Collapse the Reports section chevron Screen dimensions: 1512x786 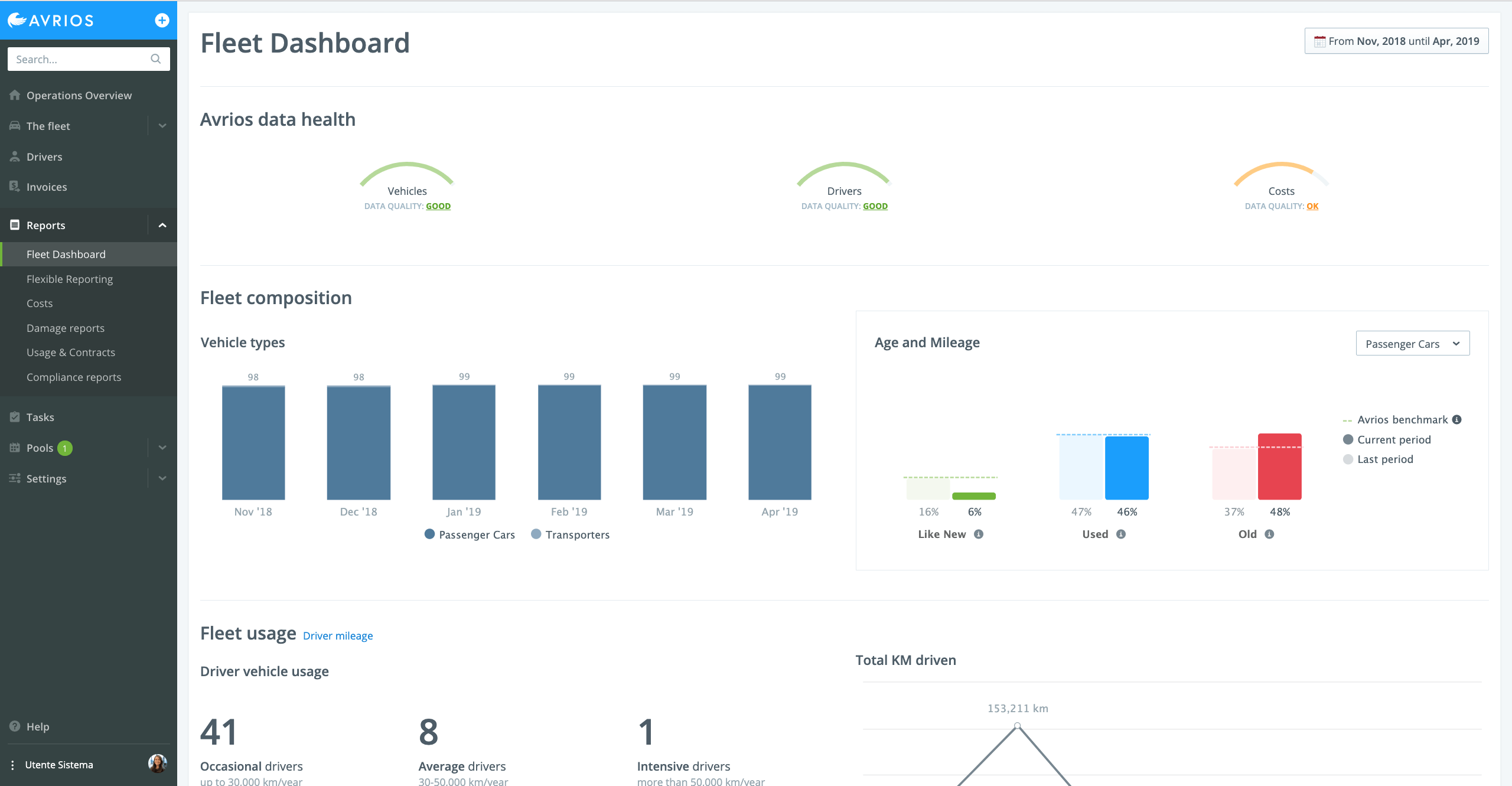[x=162, y=225]
